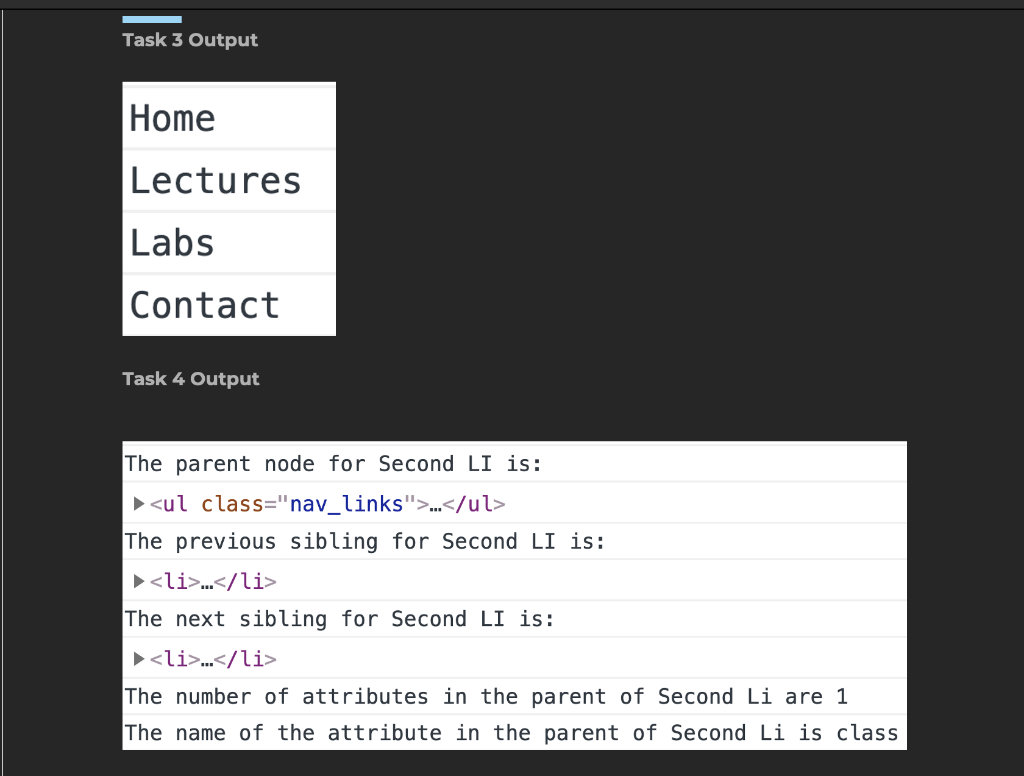Select the 'number of attributes' console line
Viewport: 1024px width, 776px height.
(515, 696)
